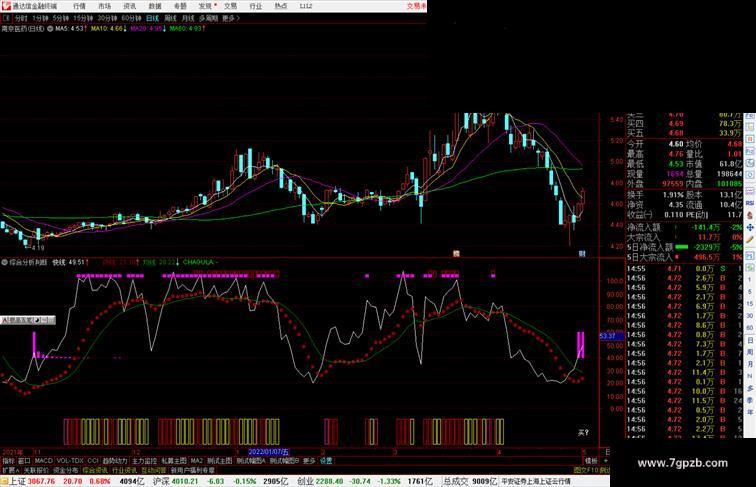This screenshot has width=756, height=487.
Task: Switch chart to 1分钟 period
Action: [40, 18]
